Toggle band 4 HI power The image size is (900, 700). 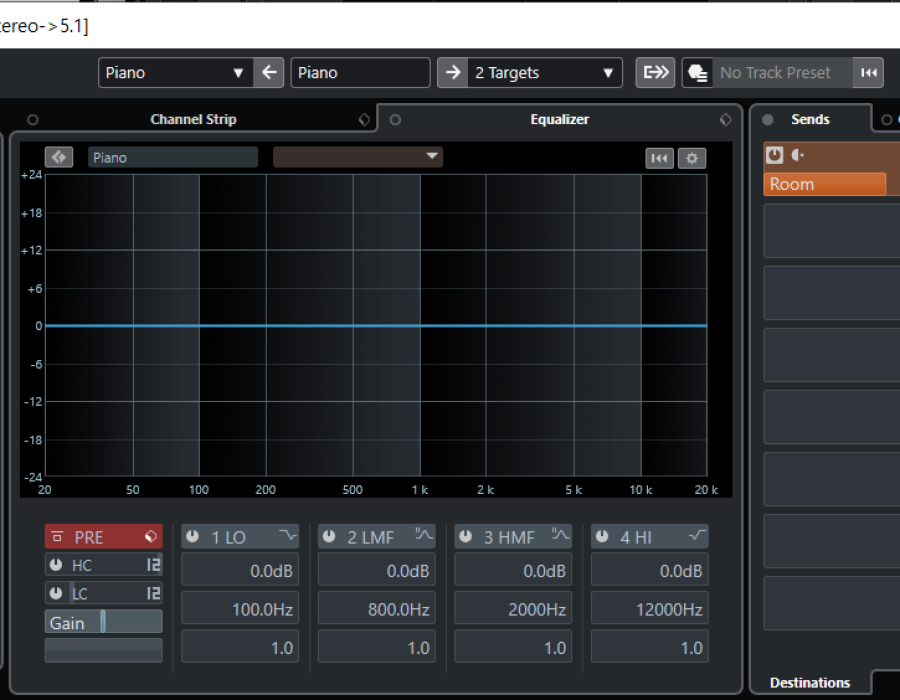pos(602,536)
